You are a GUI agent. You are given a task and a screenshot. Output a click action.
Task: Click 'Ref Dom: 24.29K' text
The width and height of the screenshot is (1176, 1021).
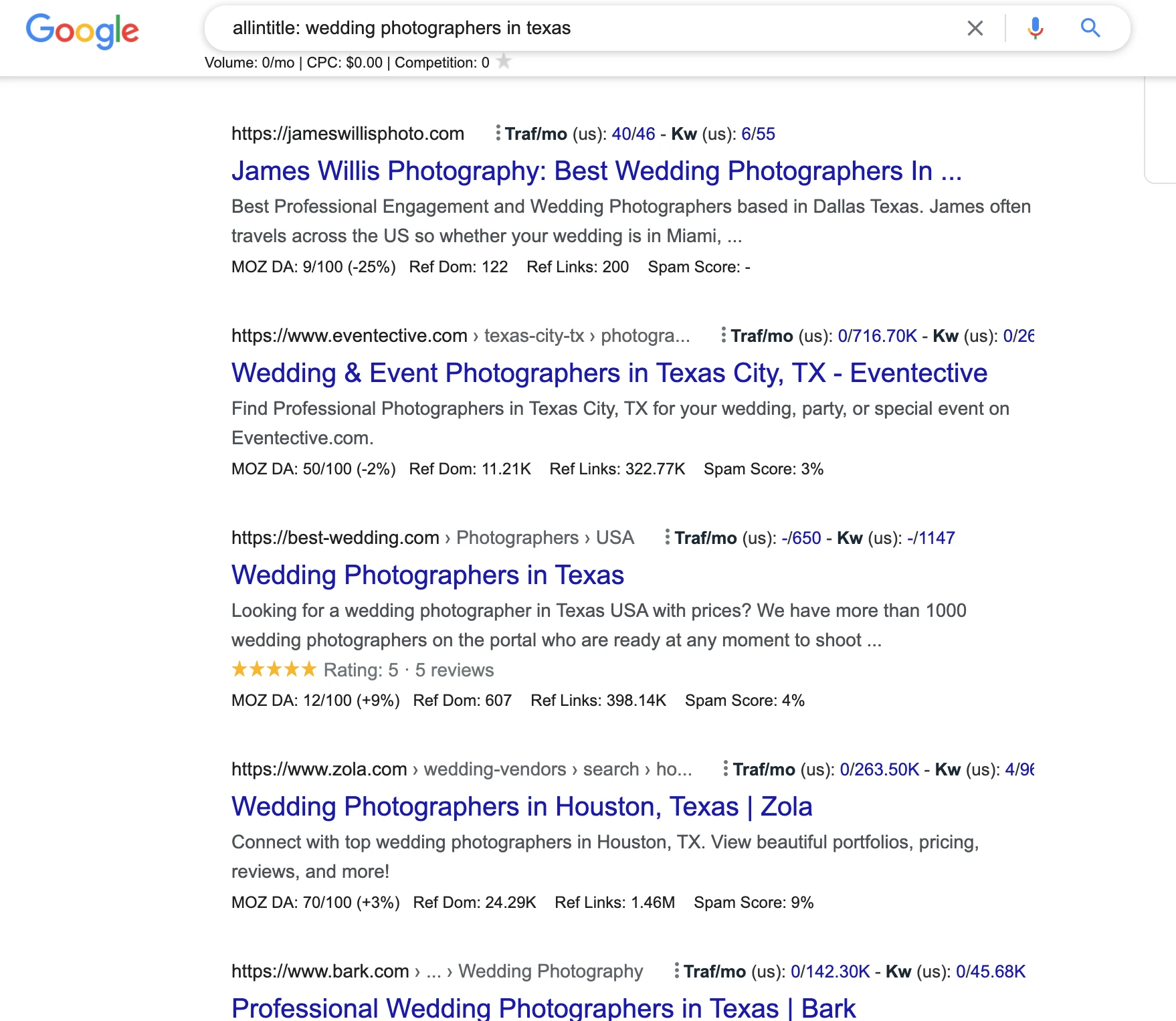(475, 903)
